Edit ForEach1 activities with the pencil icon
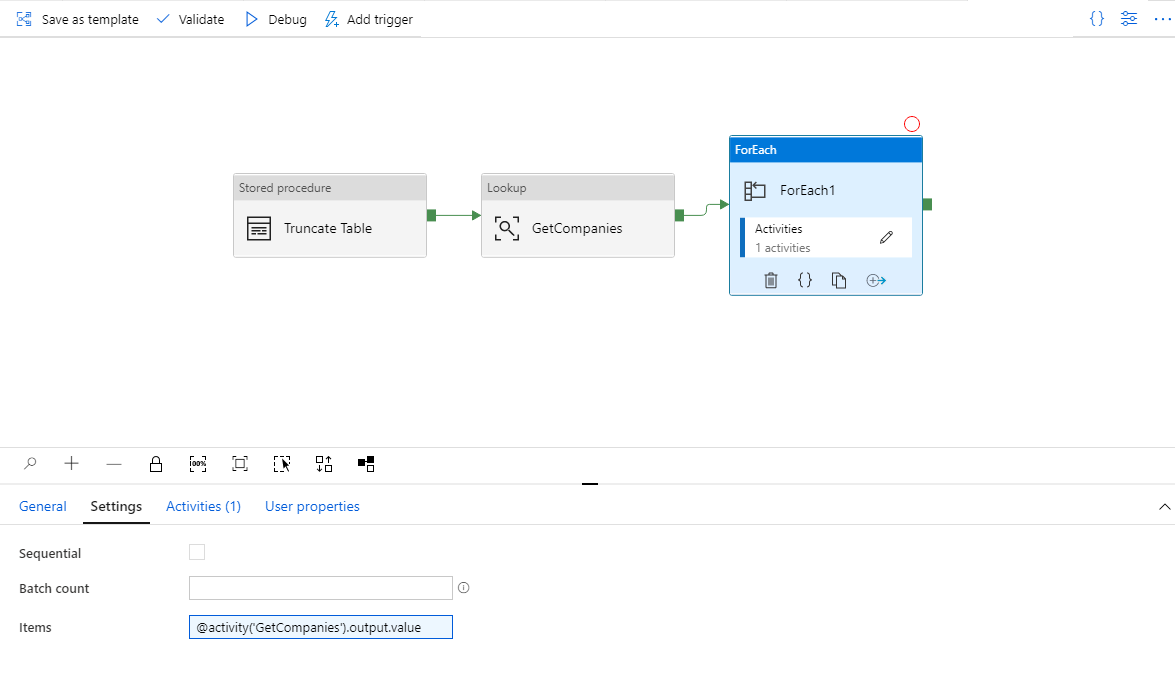 click(885, 237)
